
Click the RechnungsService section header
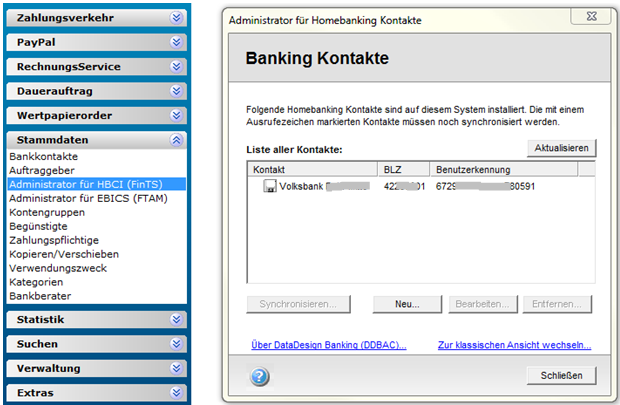click(x=96, y=66)
